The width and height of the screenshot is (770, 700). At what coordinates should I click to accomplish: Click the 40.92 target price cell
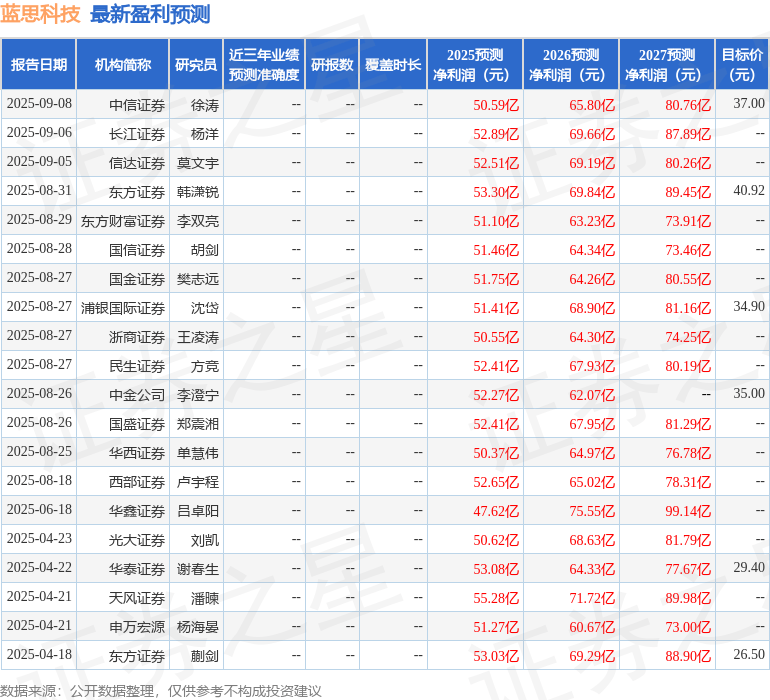click(748, 191)
